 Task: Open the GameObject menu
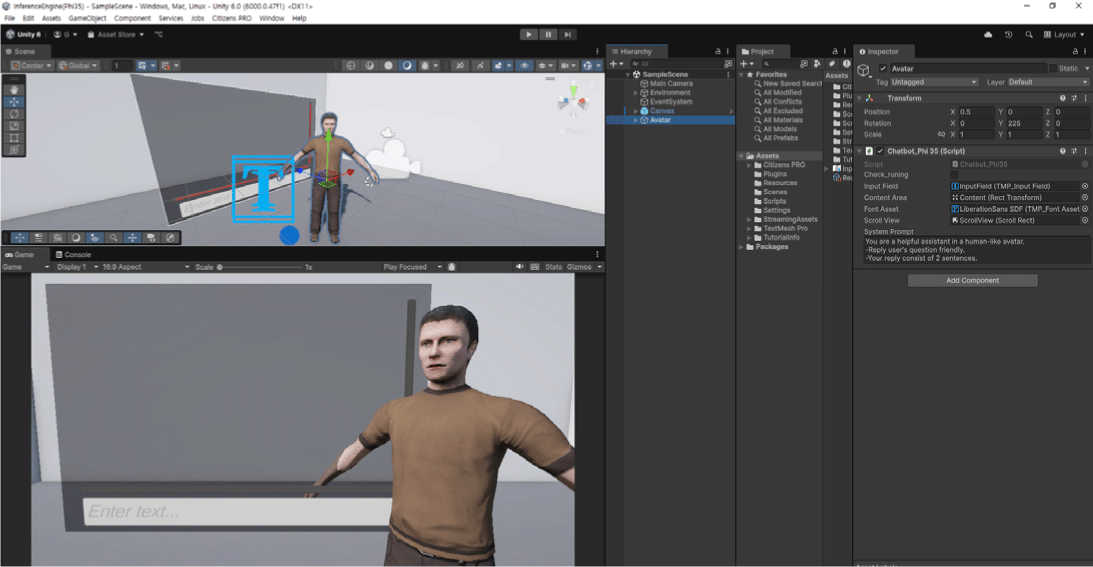[87, 18]
